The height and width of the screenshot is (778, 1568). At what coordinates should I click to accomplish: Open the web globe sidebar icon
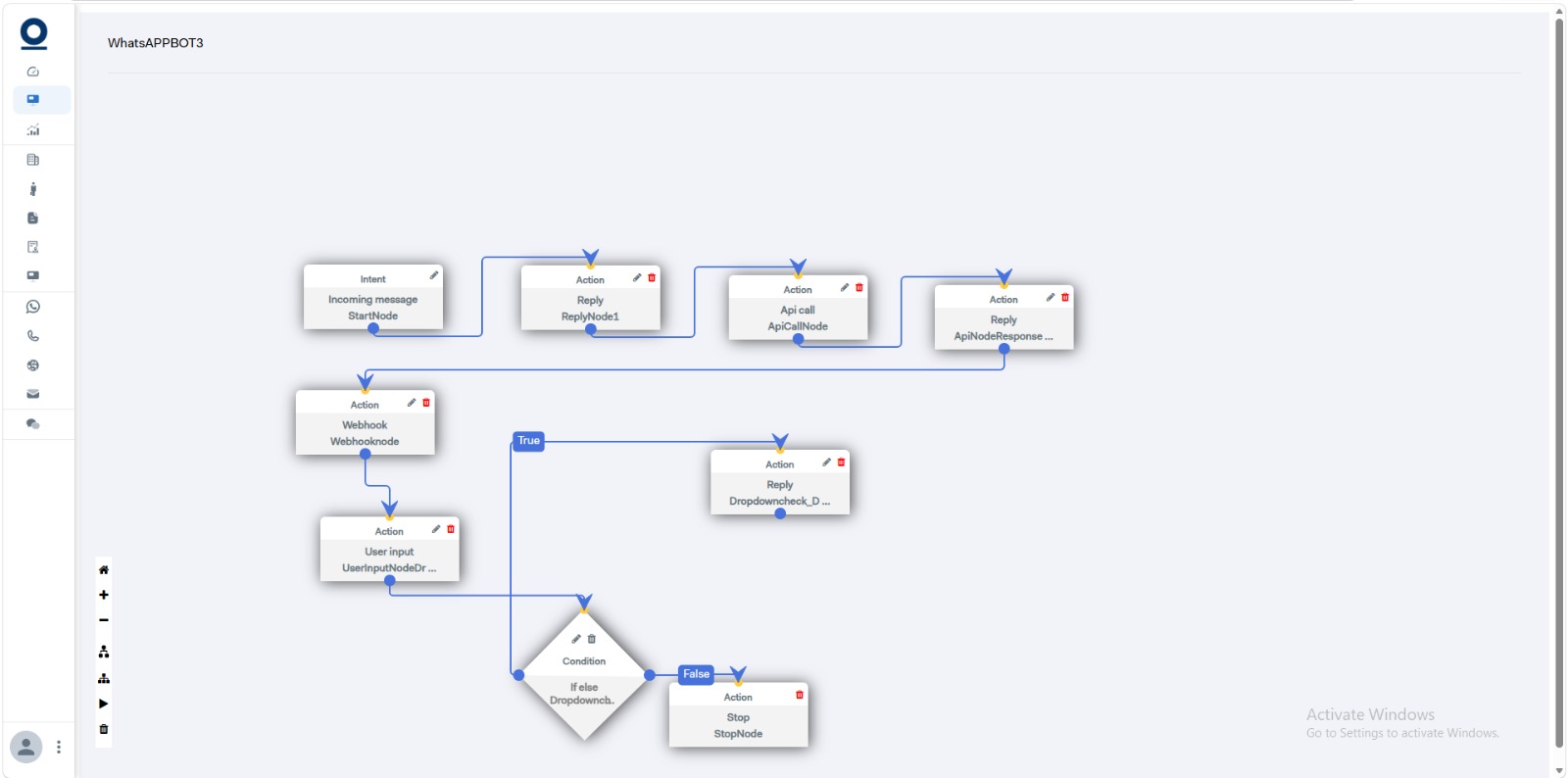pyautogui.click(x=32, y=365)
